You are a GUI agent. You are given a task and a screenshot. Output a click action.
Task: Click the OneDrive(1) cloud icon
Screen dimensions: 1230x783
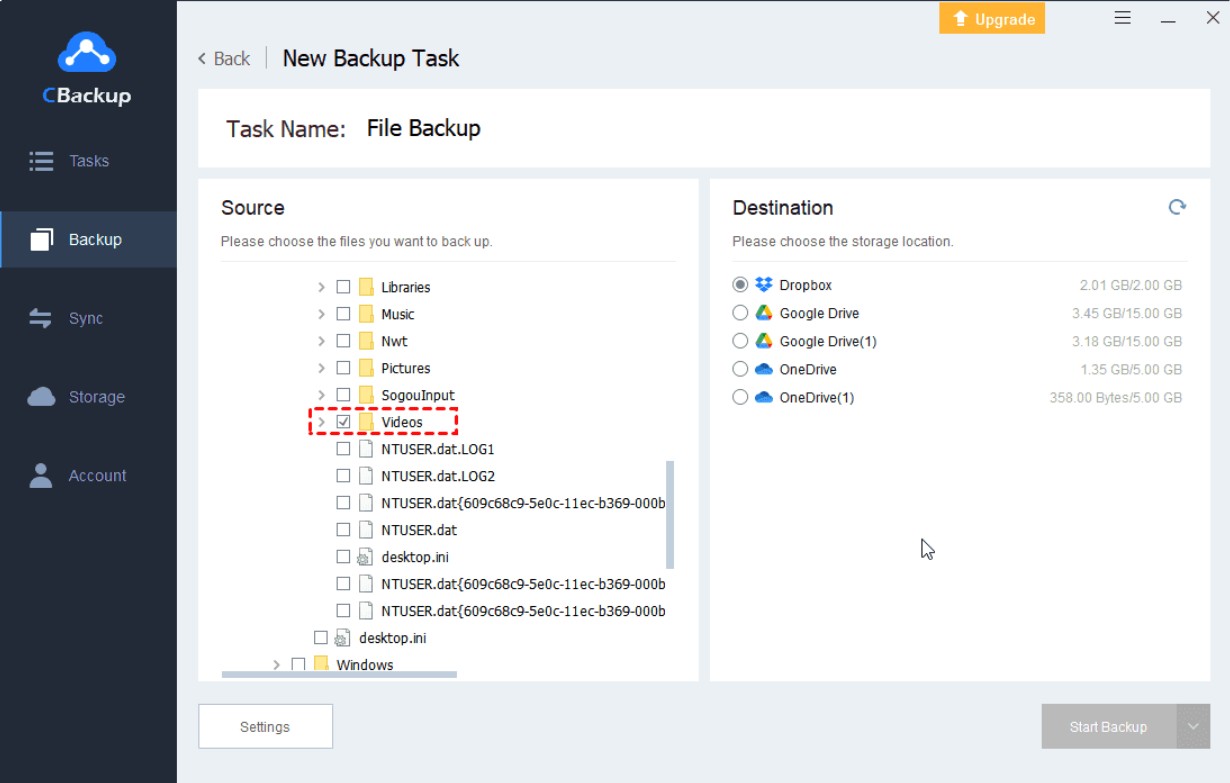tap(764, 397)
